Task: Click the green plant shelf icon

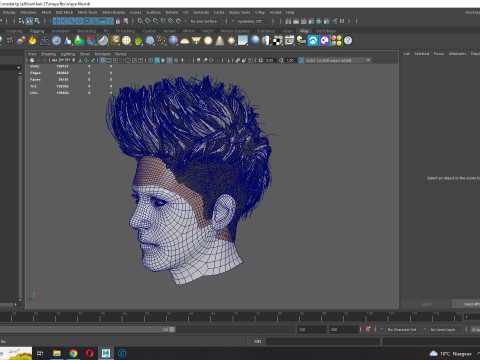Action: [138, 41]
